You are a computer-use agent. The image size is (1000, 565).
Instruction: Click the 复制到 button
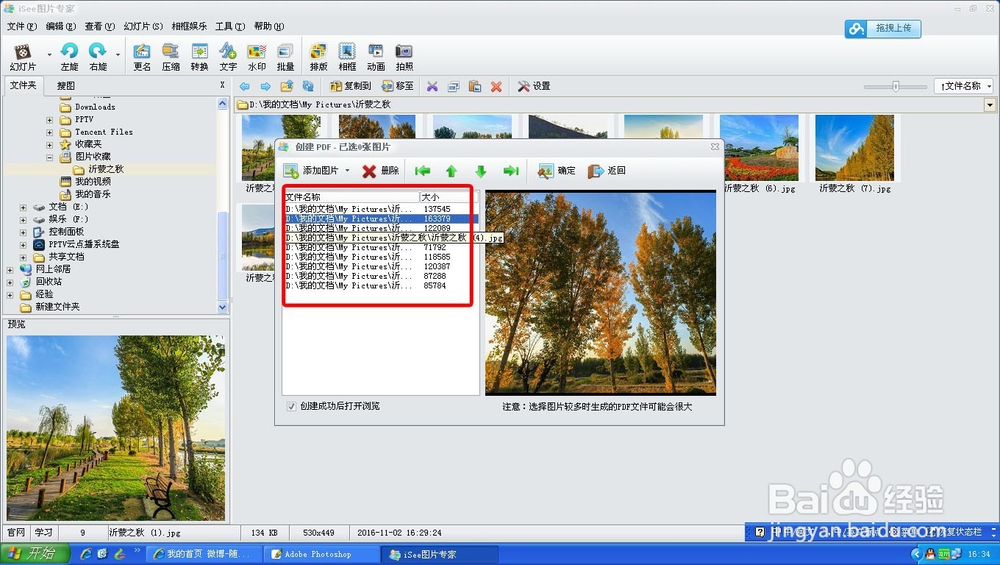click(350, 86)
